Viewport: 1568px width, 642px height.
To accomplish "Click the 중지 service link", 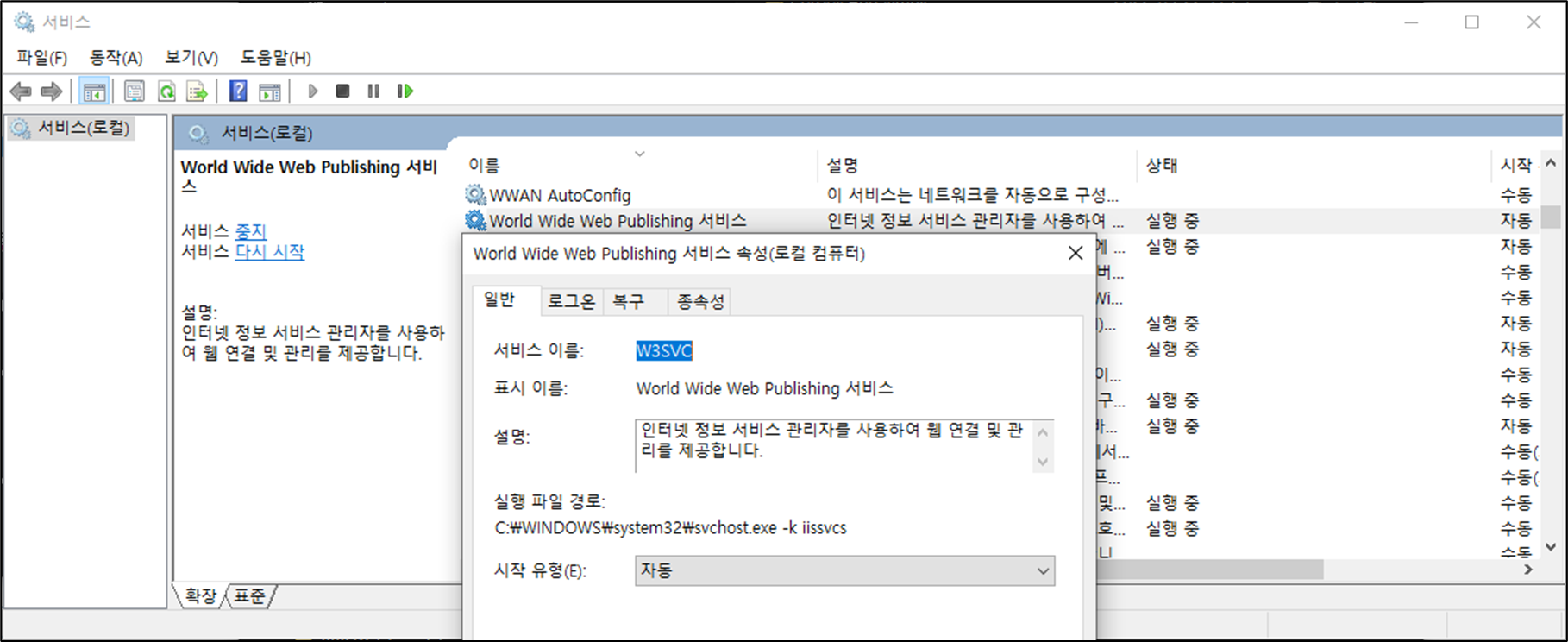I will (x=251, y=231).
